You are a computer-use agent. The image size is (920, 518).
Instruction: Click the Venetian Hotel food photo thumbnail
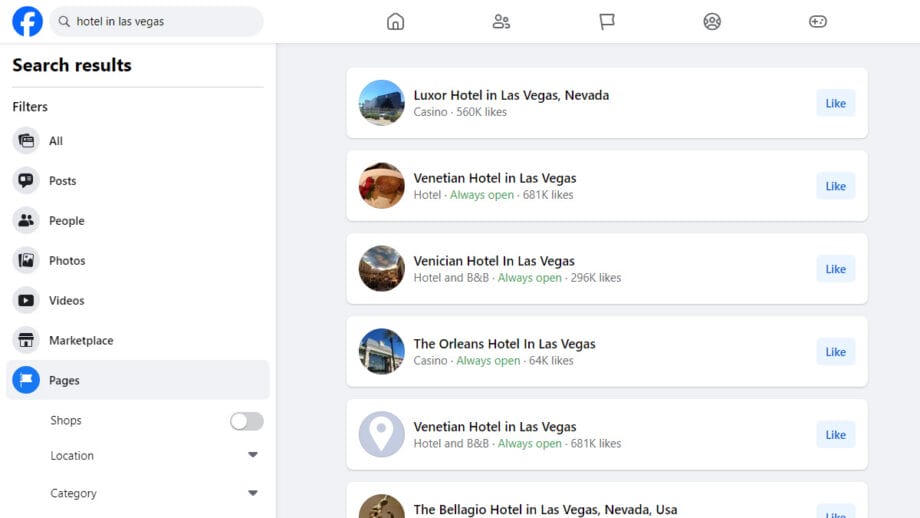point(381,185)
